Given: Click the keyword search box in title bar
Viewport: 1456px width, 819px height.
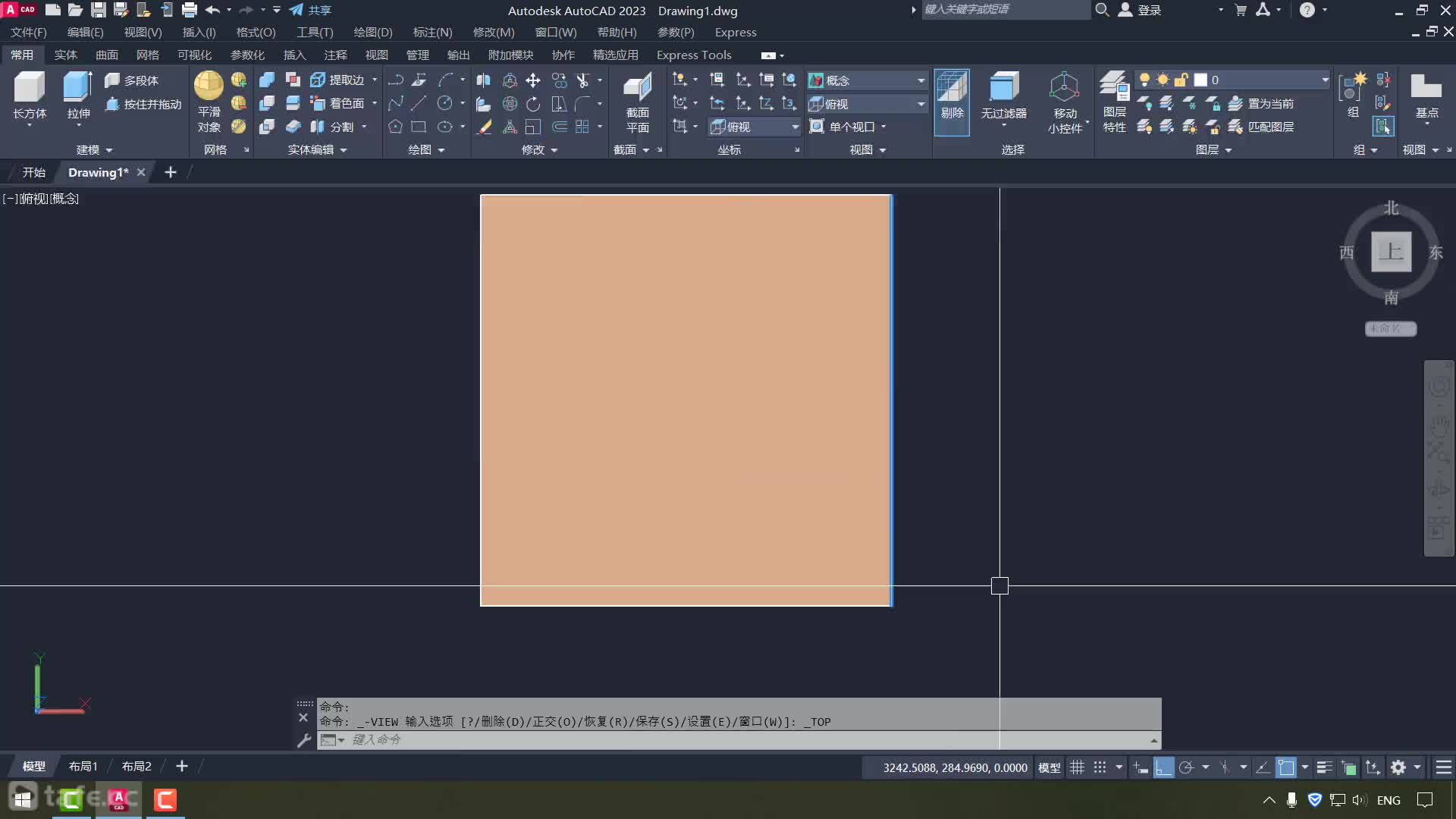Looking at the screenshot, I should click(x=1005, y=9).
